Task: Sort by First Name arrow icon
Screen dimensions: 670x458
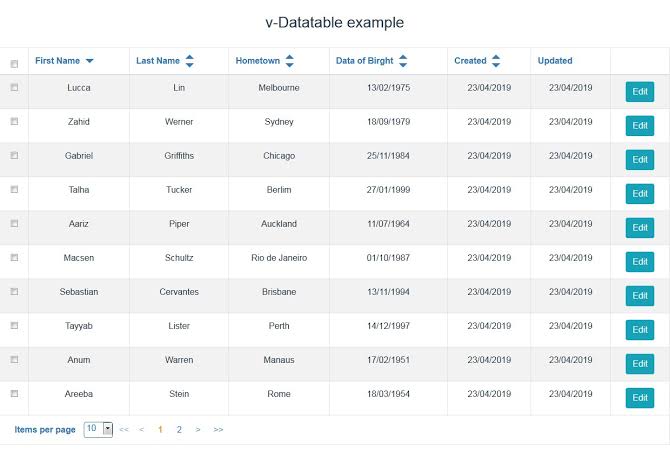Action: (x=89, y=61)
